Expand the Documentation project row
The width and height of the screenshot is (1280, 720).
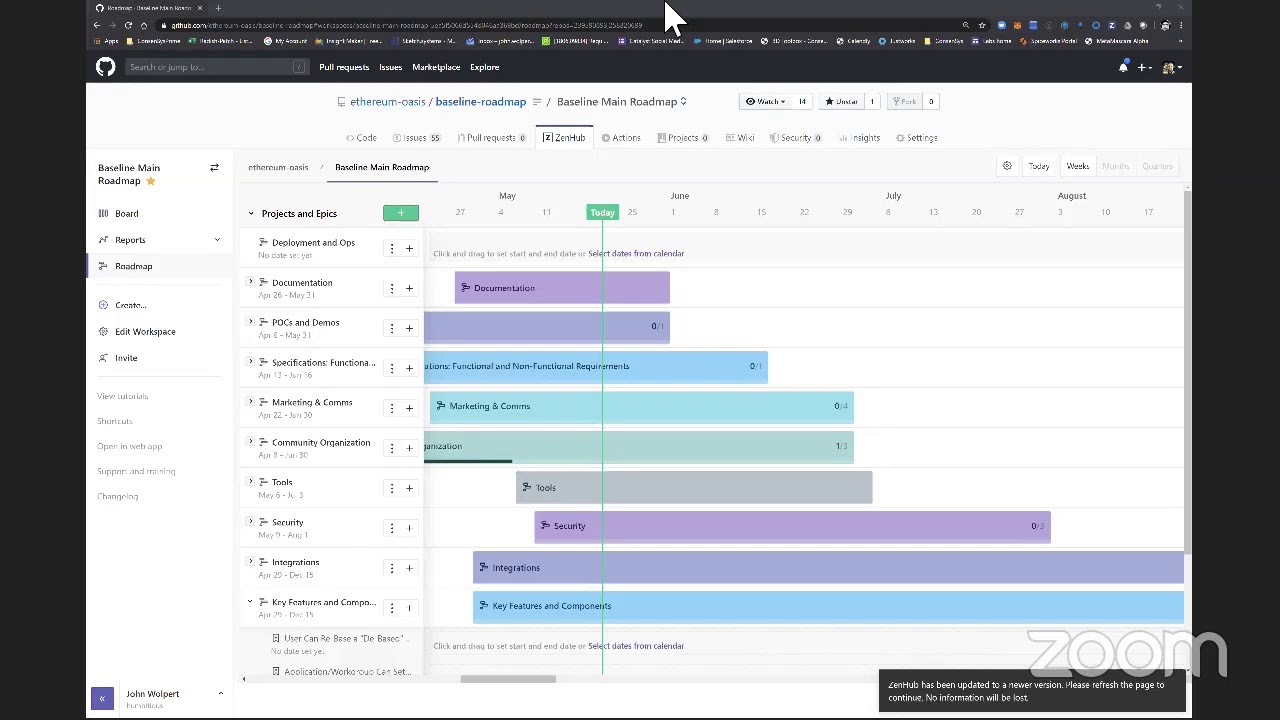[x=251, y=282]
